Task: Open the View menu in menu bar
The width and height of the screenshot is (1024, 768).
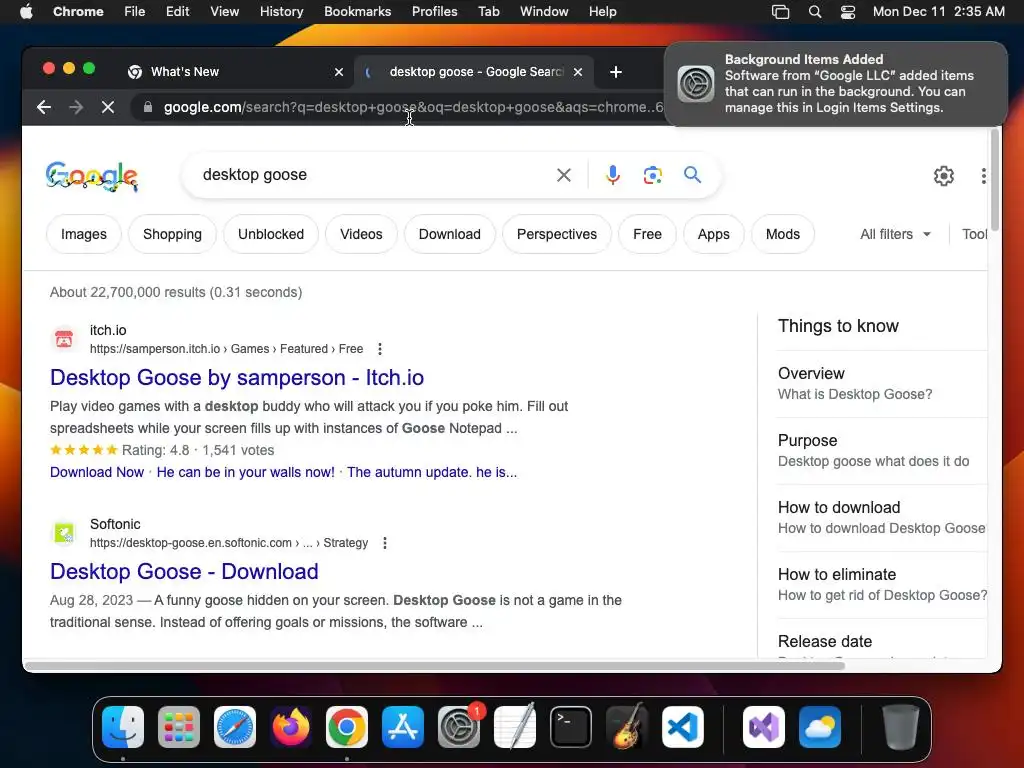Action: click(x=224, y=12)
